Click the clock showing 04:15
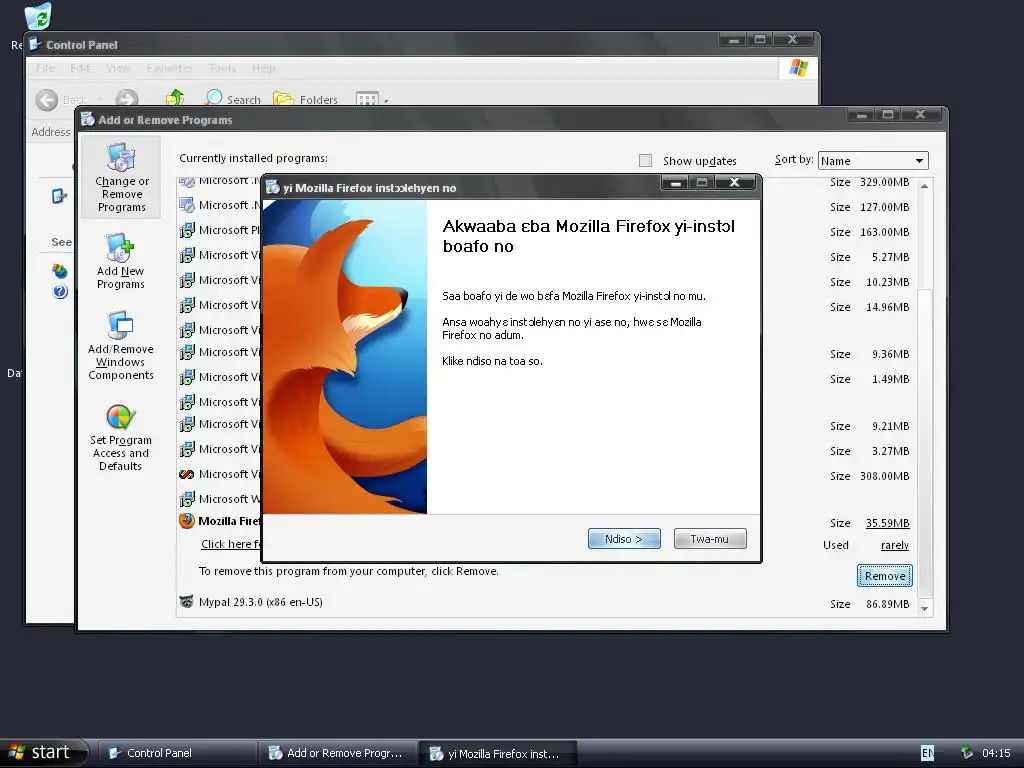Image resolution: width=1024 pixels, height=768 pixels. pyautogui.click(x=996, y=753)
